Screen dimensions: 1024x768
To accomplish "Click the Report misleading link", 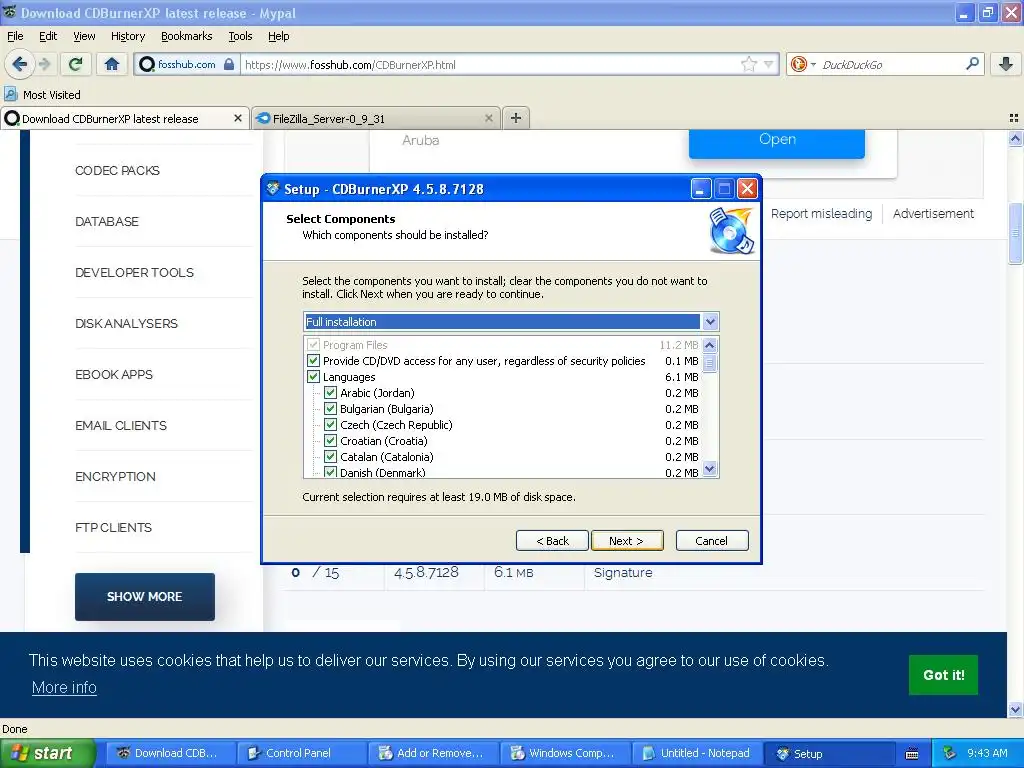I will [821, 214].
